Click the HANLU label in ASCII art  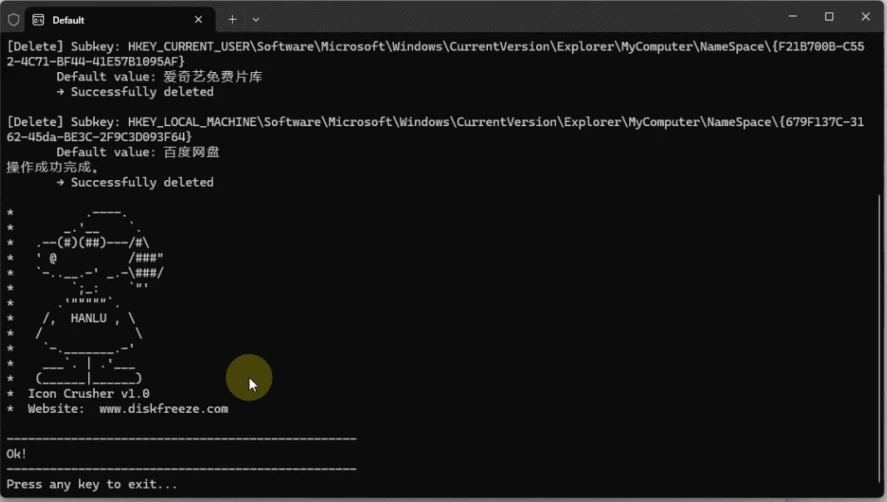[95, 318]
